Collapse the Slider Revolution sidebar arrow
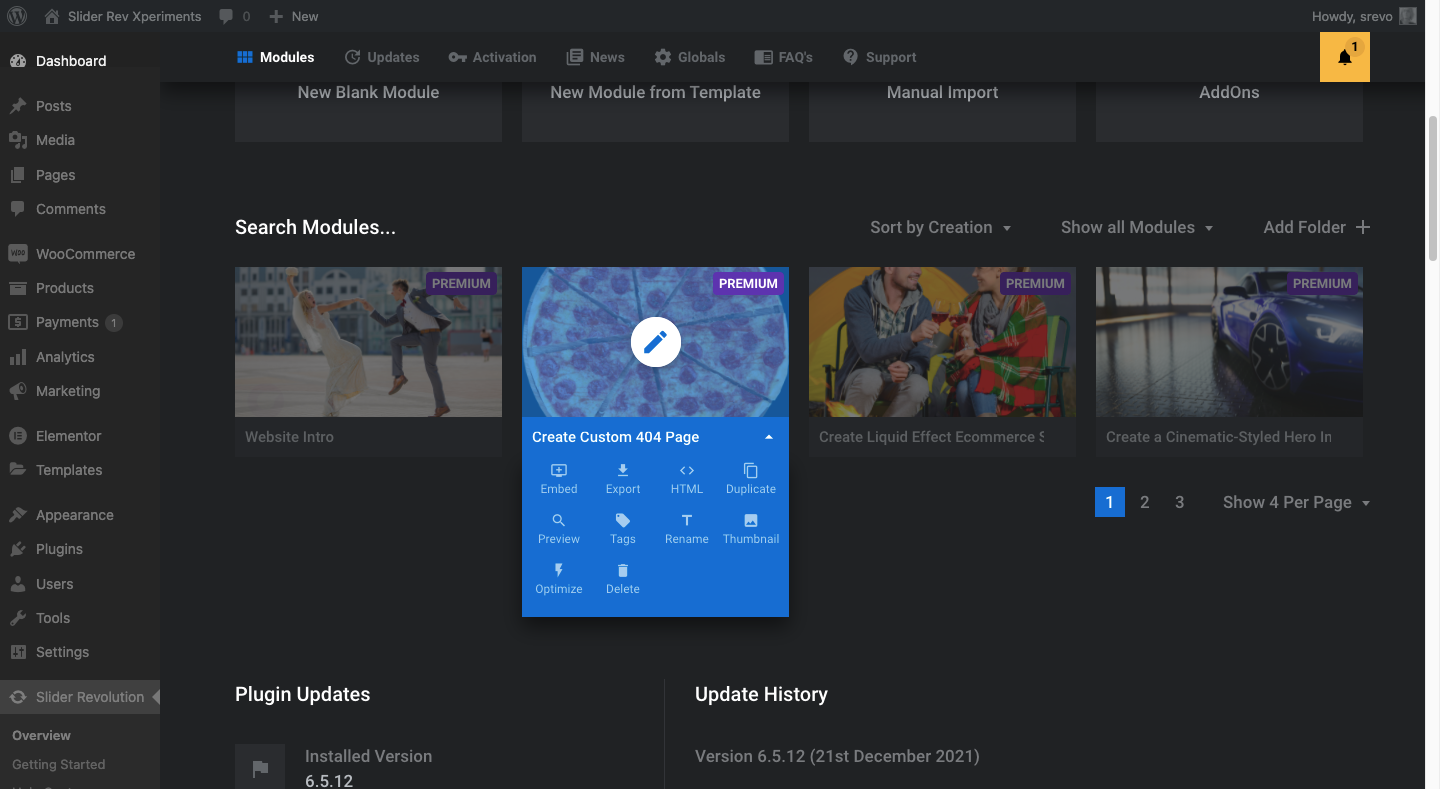Viewport: 1440px width, 789px height. tap(155, 697)
